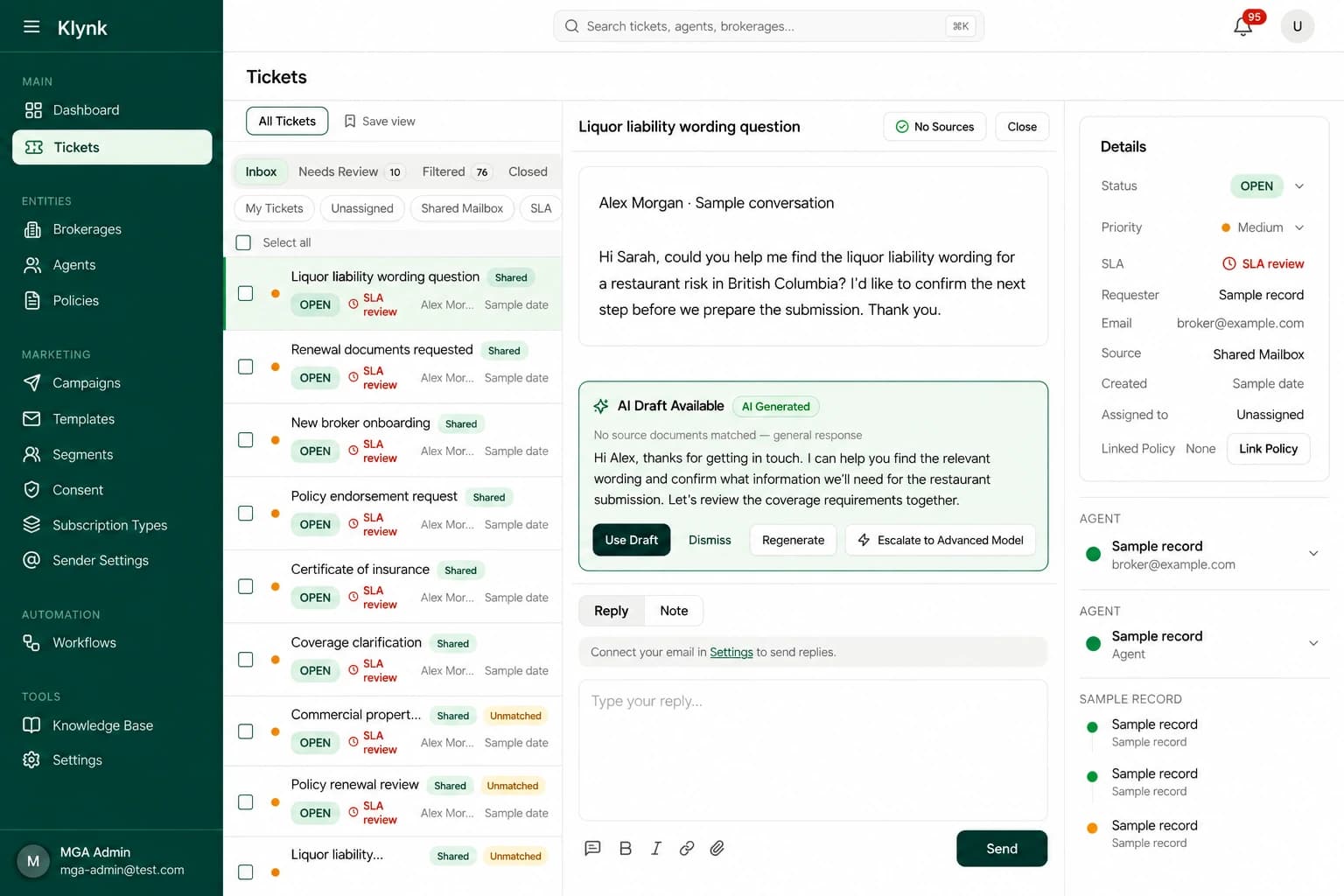This screenshot has height=896, width=1344.
Task: Open the All Tickets view selector
Action: point(287,122)
